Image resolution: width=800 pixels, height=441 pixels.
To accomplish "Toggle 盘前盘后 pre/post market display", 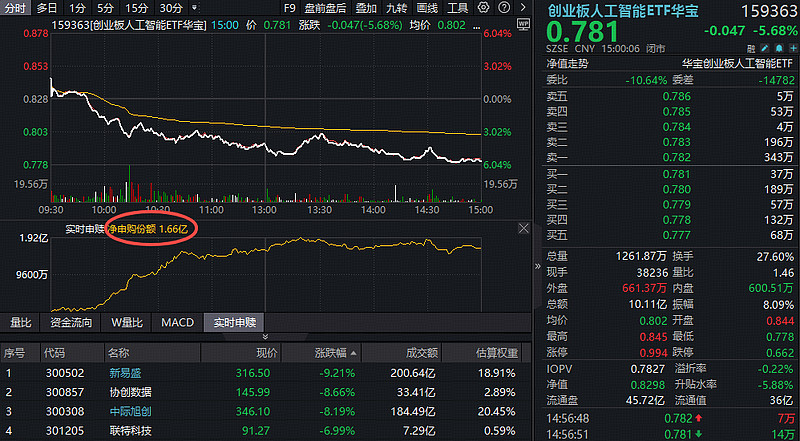I will coord(325,8).
